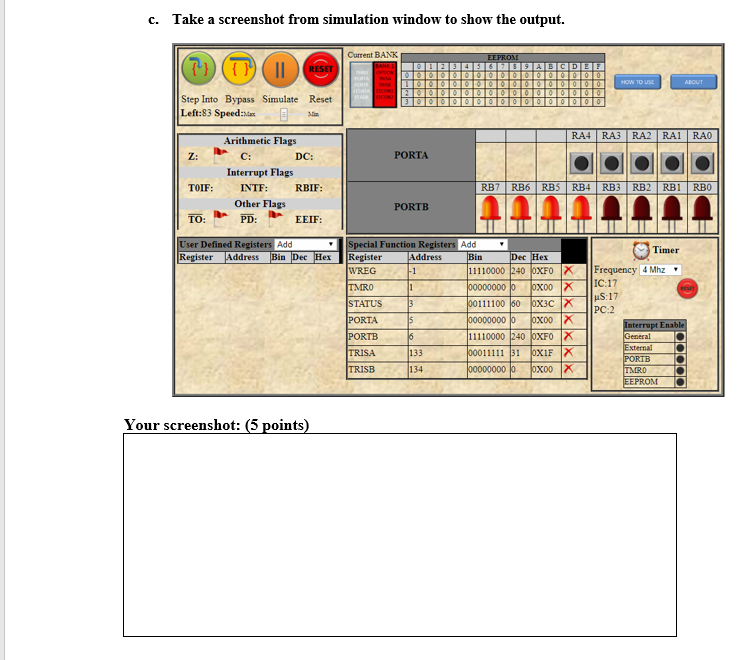Viewport: 756px width, 660px height.
Task: Click the Special Function Registers Address header
Action: click(425, 257)
